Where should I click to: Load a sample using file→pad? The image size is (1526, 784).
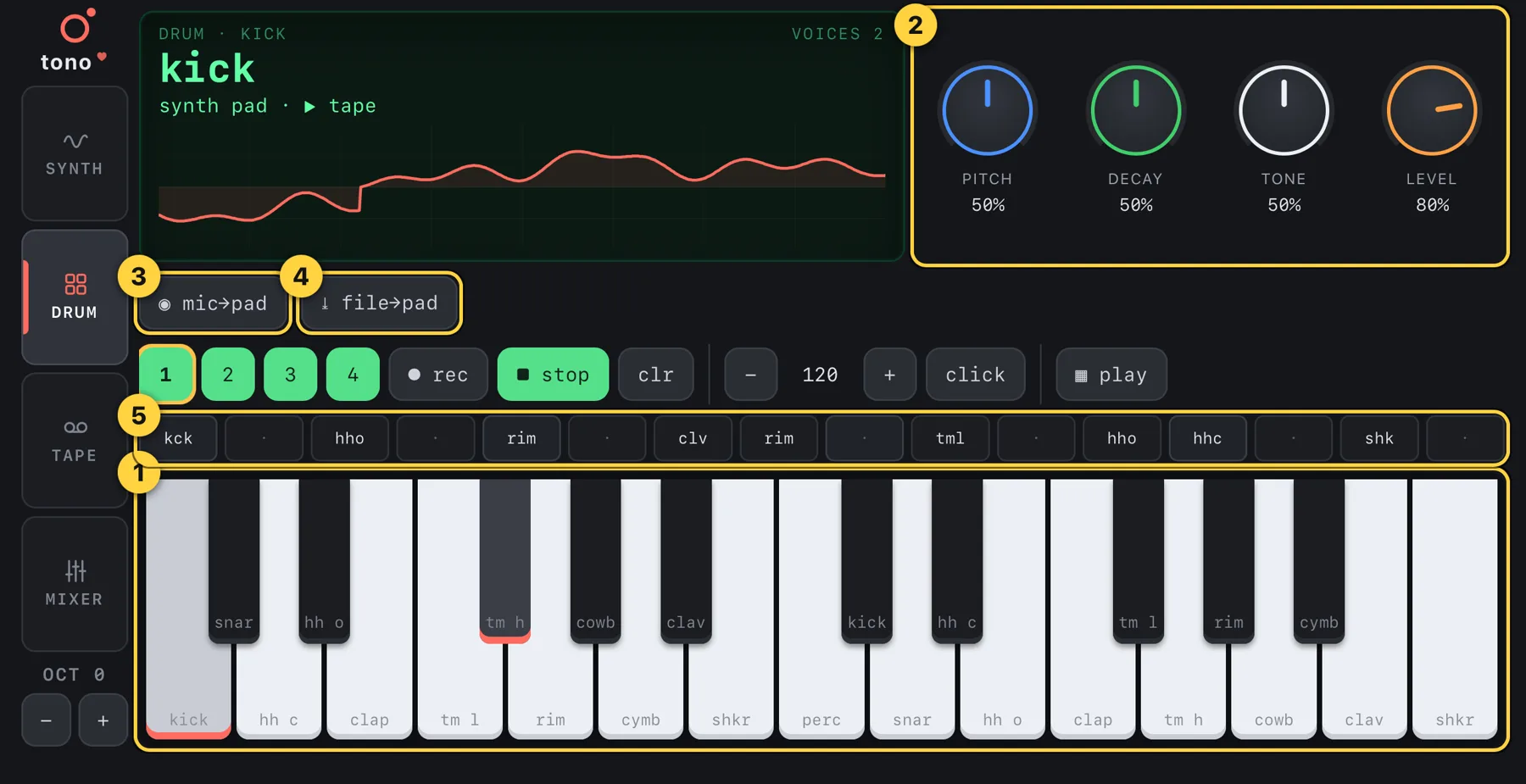(380, 303)
